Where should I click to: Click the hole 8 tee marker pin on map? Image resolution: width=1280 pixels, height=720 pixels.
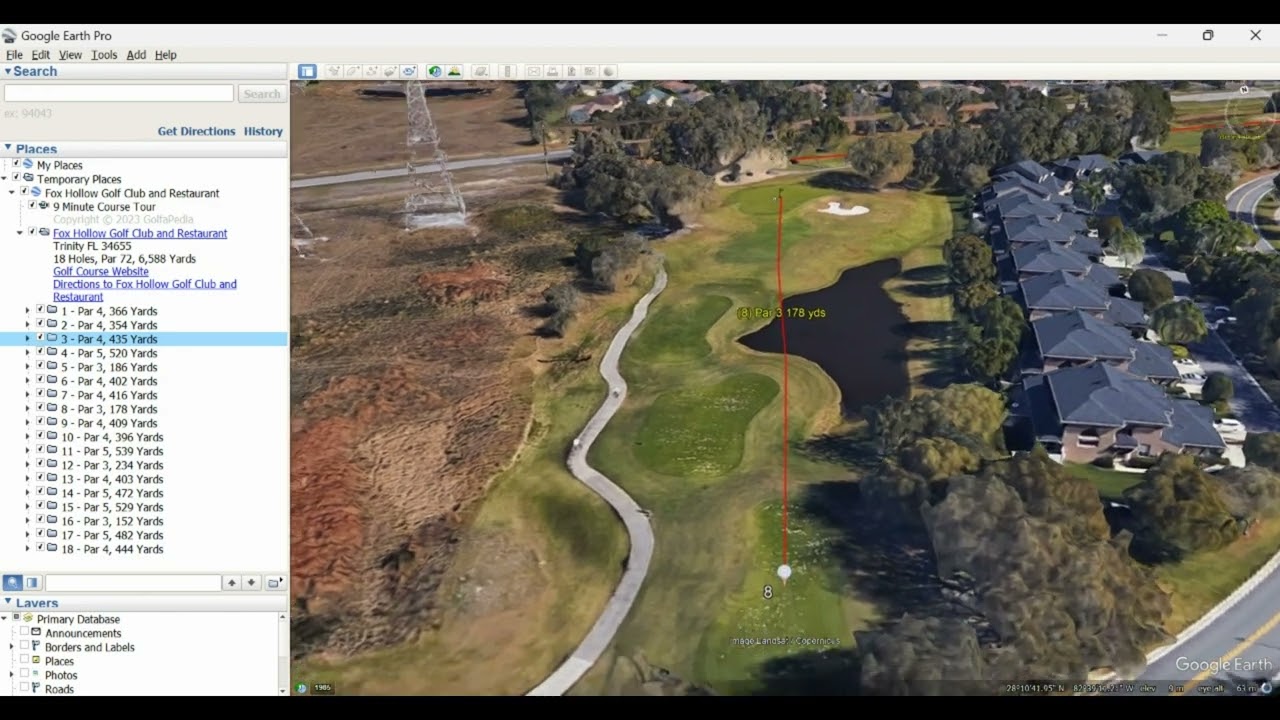coord(784,573)
